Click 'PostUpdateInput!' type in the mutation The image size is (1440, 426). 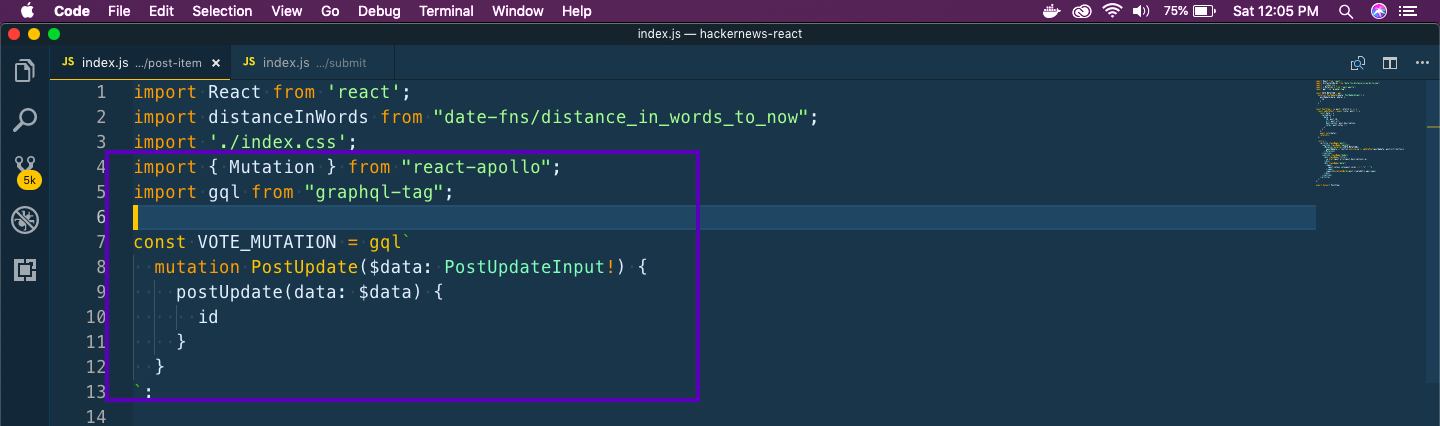pos(529,267)
